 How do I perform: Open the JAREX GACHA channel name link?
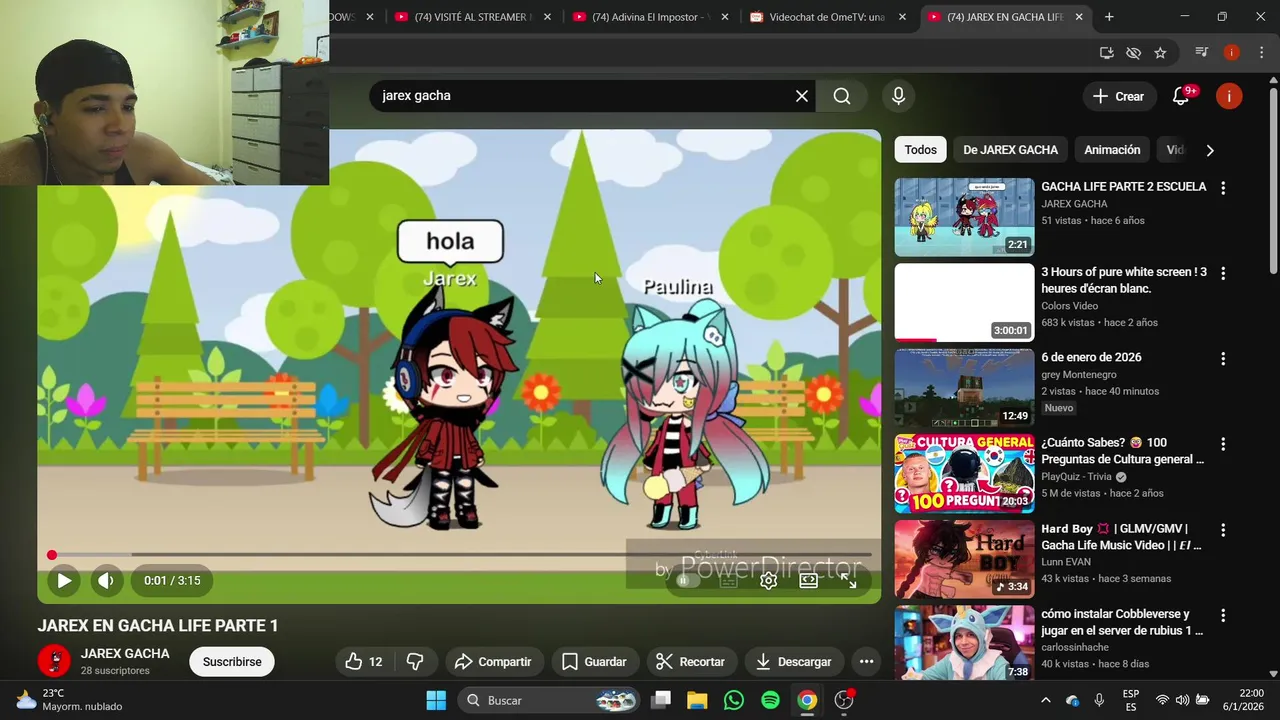125,654
